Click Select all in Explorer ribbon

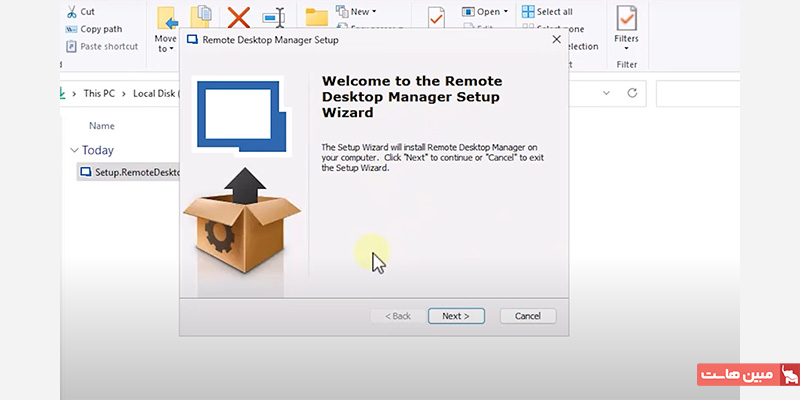coord(547,11)
